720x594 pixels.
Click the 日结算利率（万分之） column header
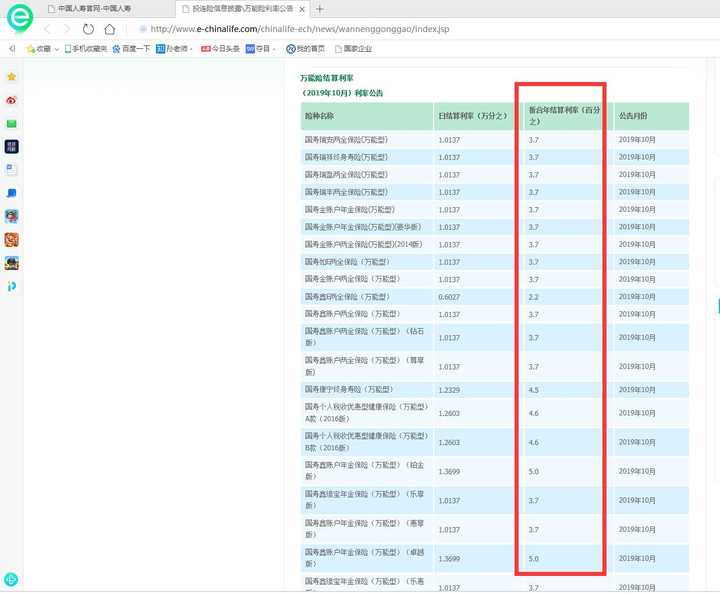(x=473, y=116)
